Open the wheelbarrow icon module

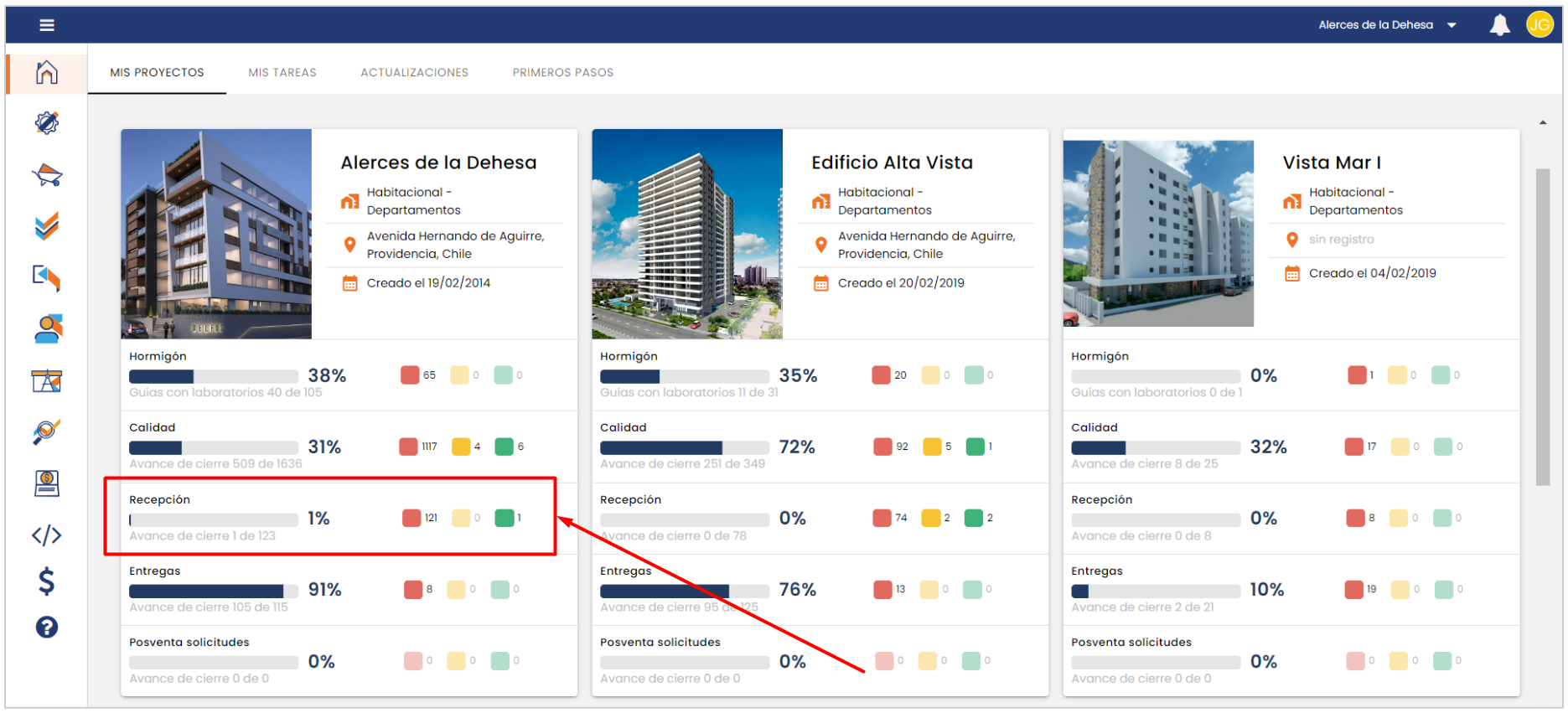pyautogui.click(x=47, y=175)
